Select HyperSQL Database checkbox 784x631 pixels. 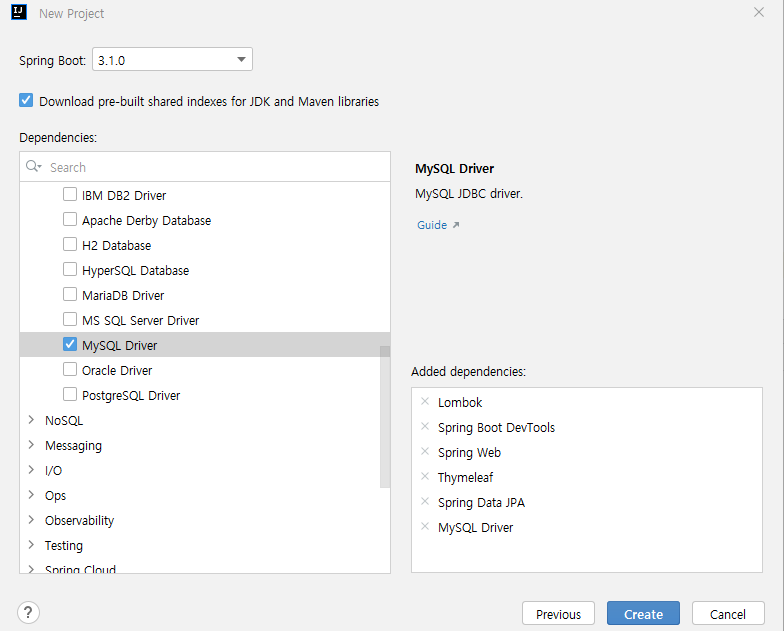point(70,269)
